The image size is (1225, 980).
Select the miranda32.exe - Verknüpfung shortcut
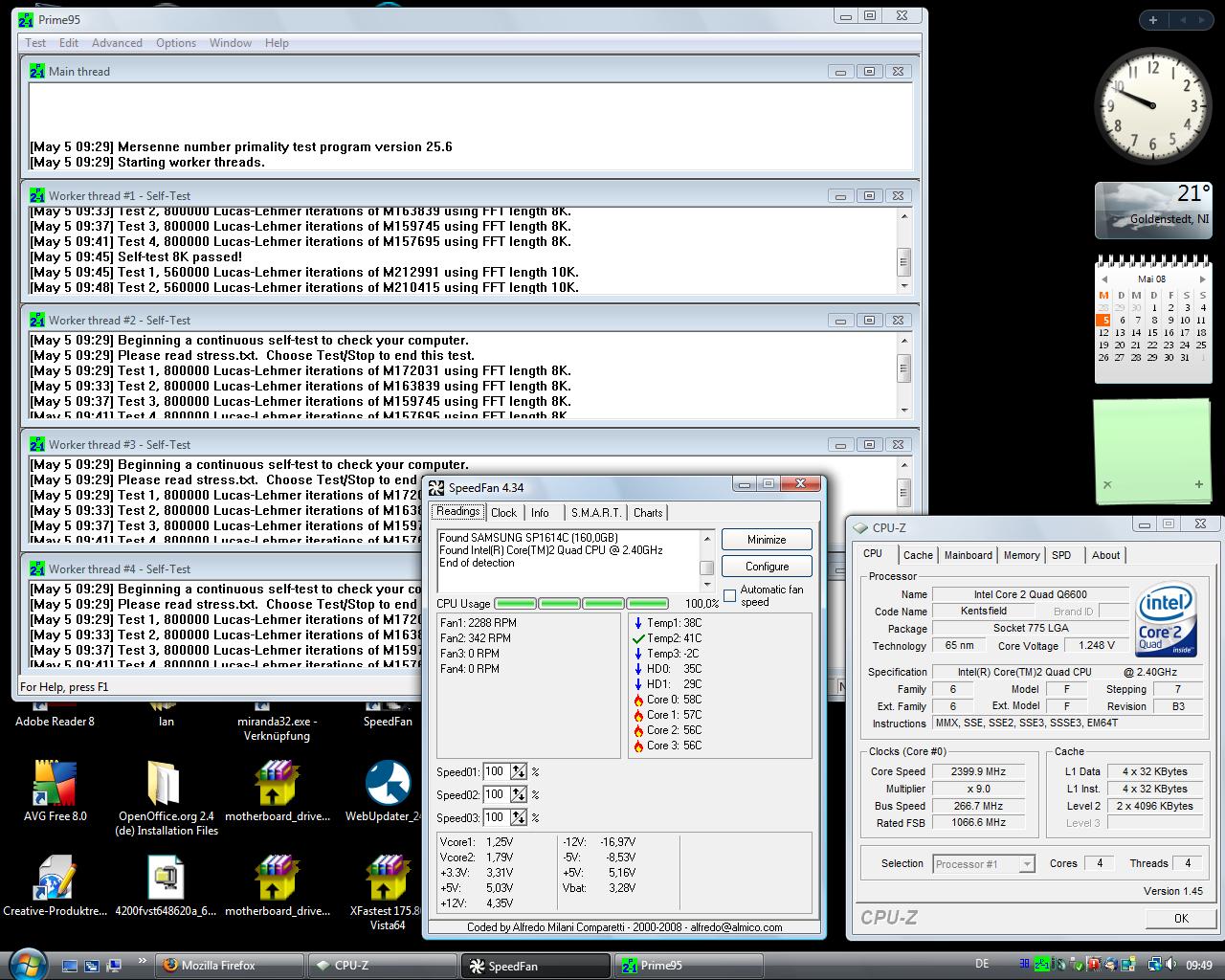coord(277,728)
